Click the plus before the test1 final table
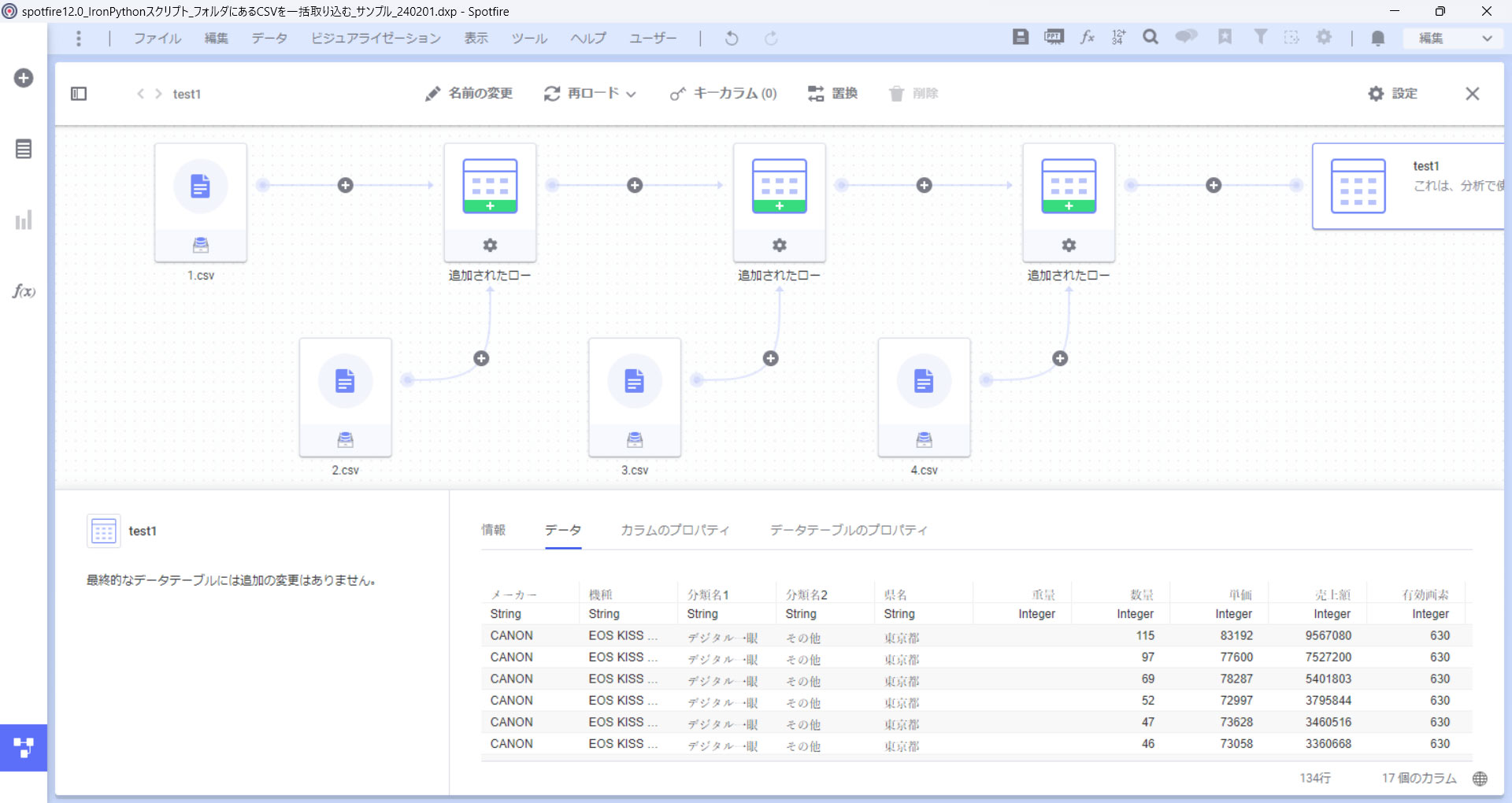 [x=1214, y=185]
